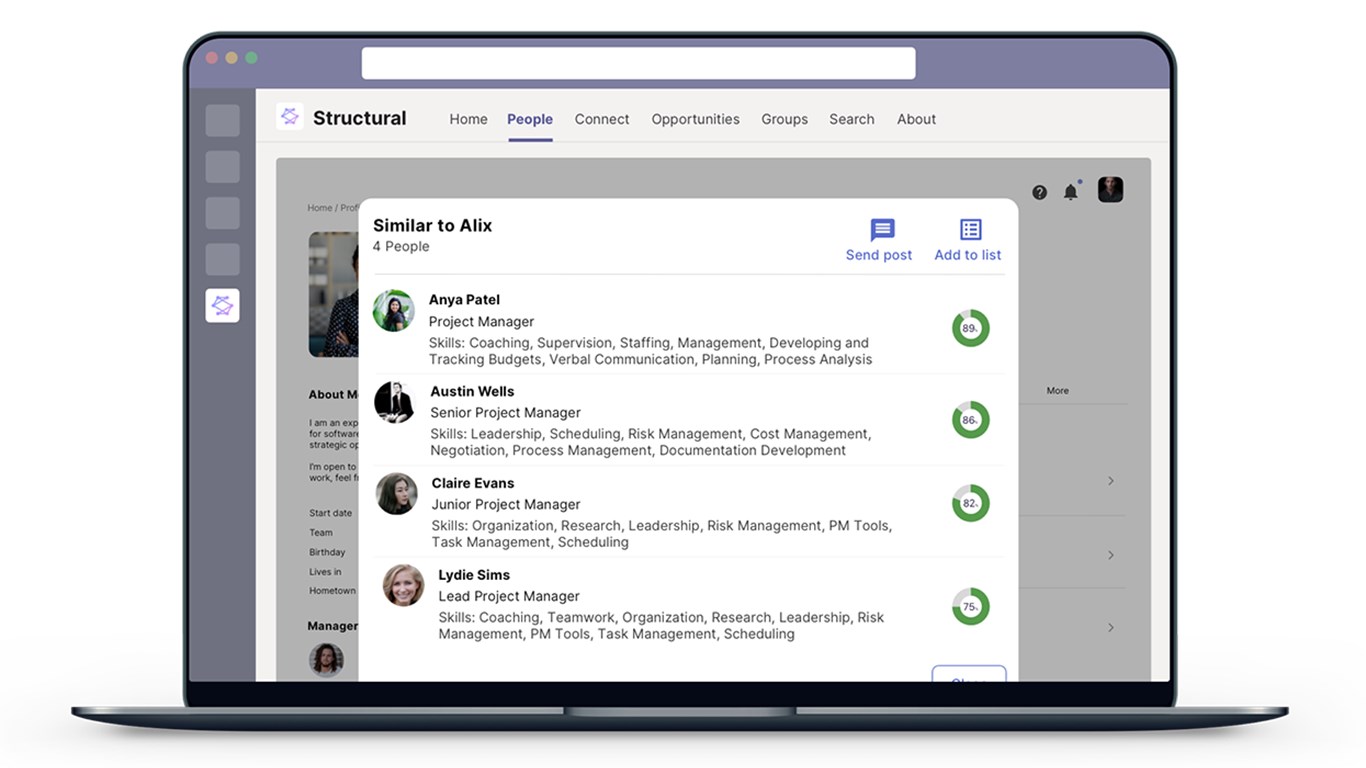Select the People tab
The image size is (1366, 768).
(x=530, y=119)
